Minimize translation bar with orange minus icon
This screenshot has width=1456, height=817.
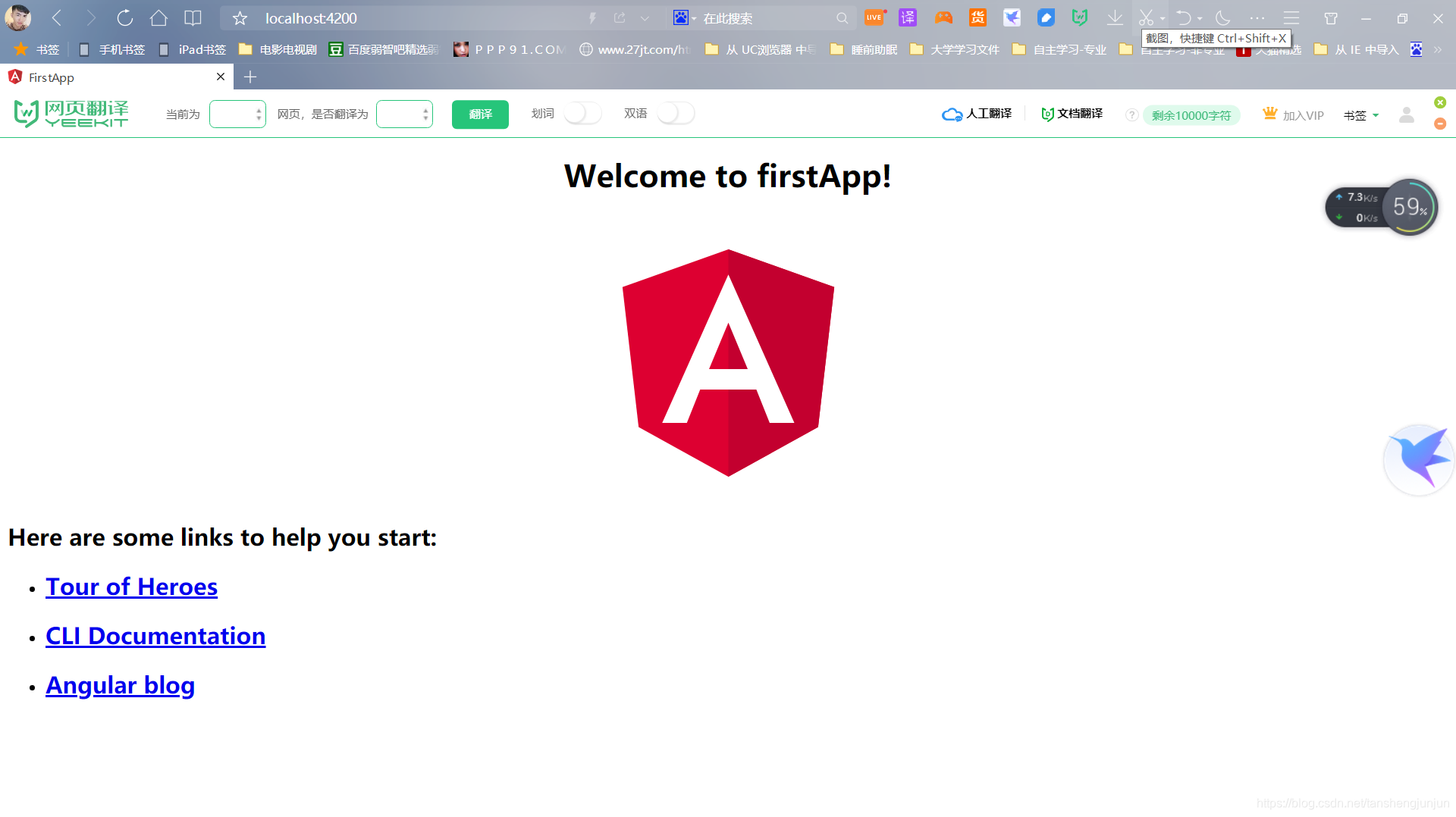[x=1440, y=124]
